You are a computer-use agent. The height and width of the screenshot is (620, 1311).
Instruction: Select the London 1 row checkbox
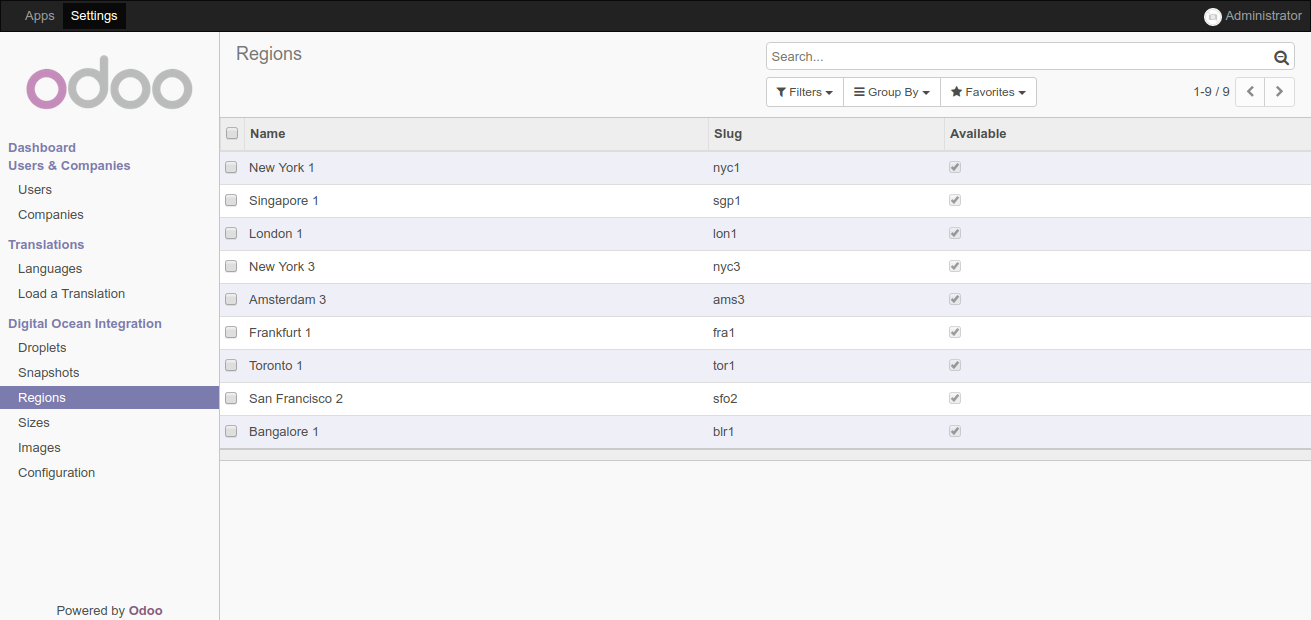pyautogui.click(x=231, y=233)
